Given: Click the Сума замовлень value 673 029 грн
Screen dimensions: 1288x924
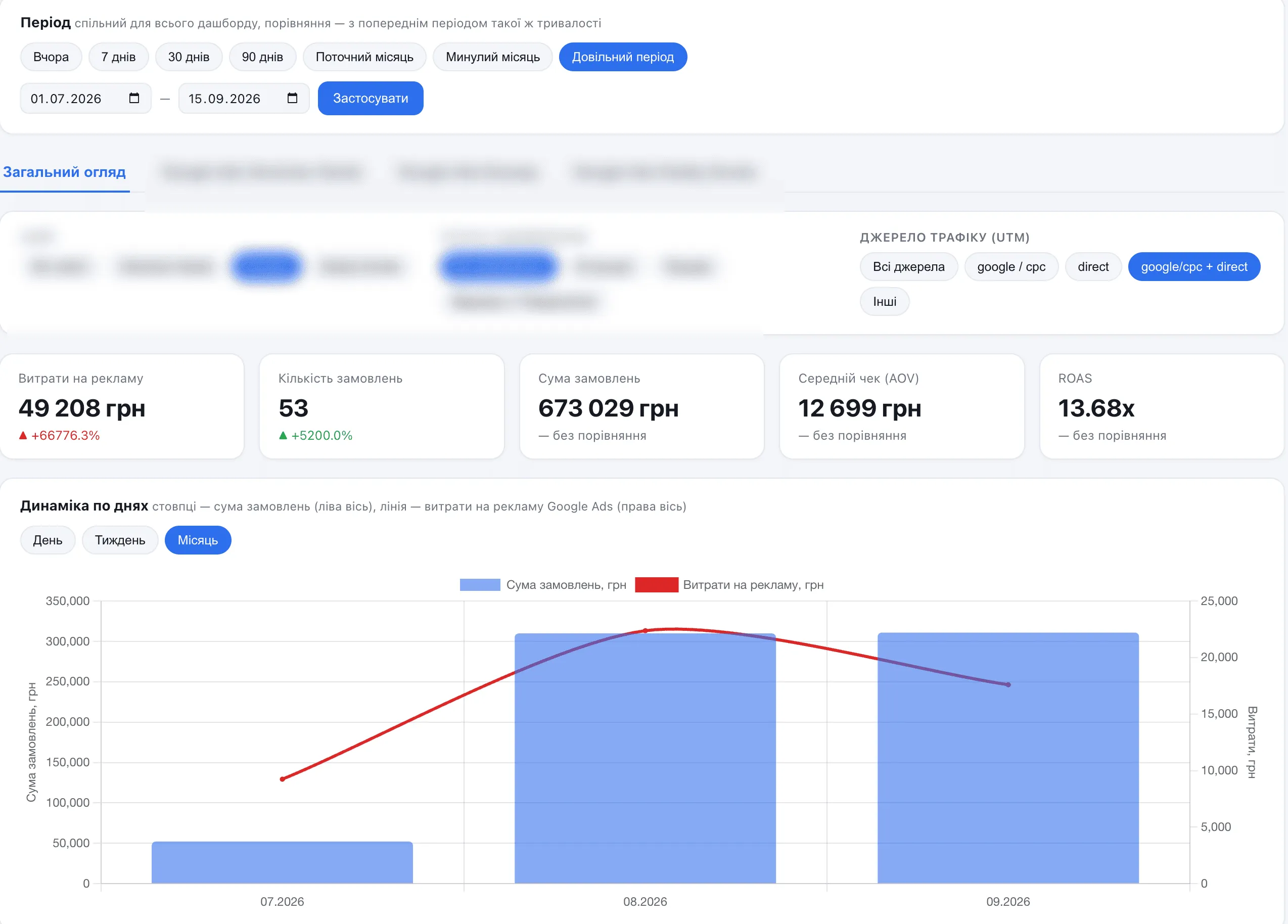Looking at the screenshot, I should point(608,408).
